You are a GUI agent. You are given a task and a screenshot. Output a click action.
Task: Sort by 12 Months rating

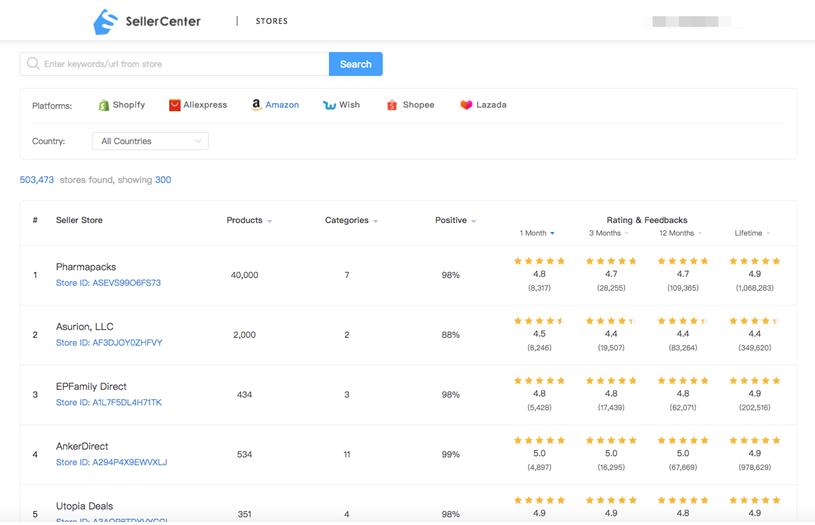point(680,233)
